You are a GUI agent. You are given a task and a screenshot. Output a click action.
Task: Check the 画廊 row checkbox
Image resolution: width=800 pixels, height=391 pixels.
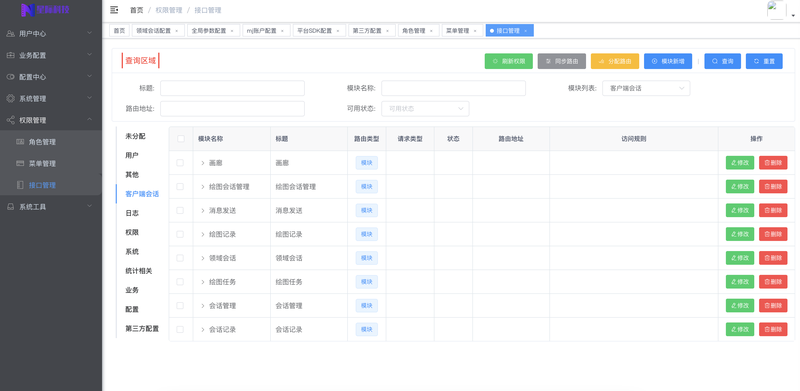pos(180,163)
